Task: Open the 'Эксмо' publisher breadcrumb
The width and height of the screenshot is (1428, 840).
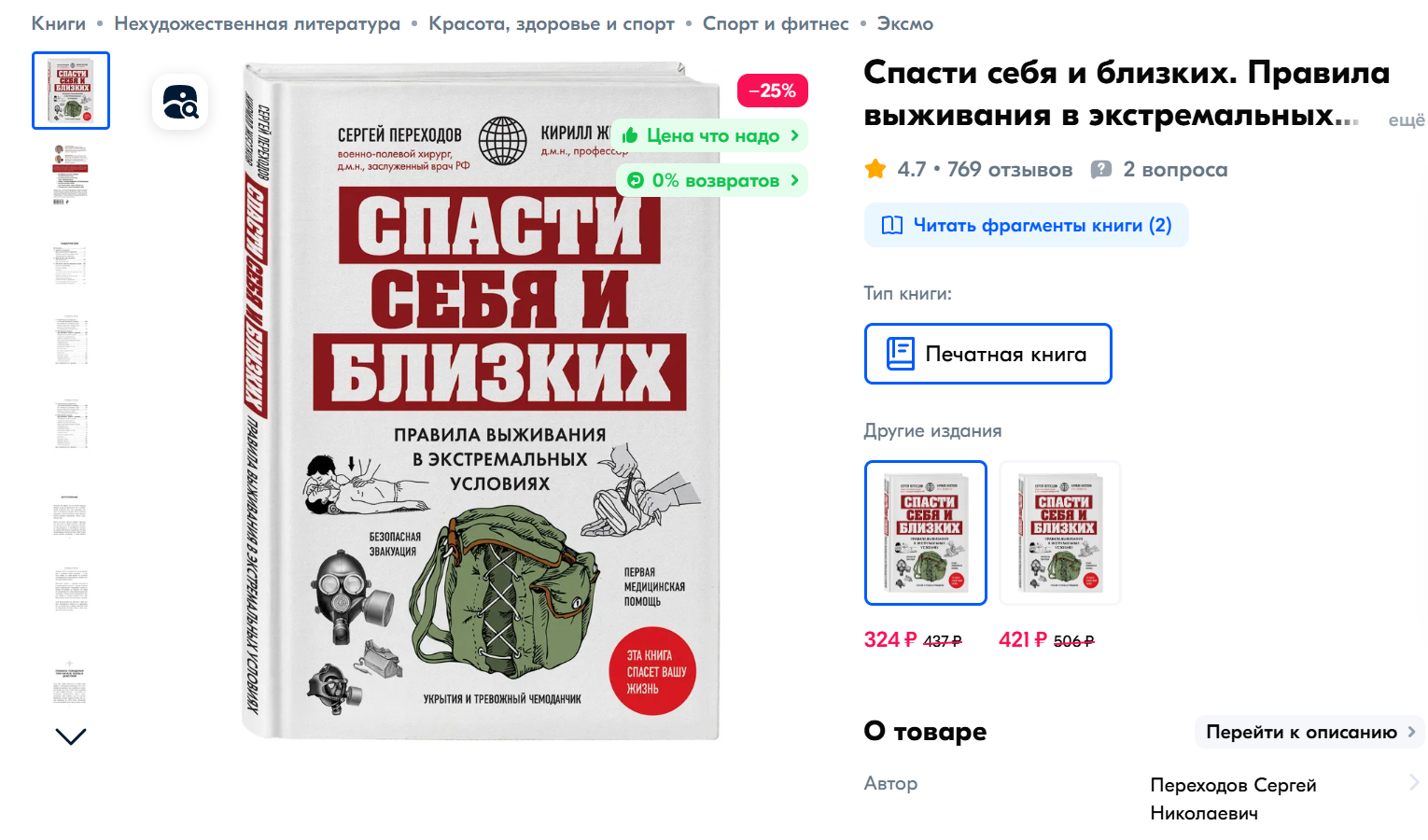Action: [x=904, y=23]
